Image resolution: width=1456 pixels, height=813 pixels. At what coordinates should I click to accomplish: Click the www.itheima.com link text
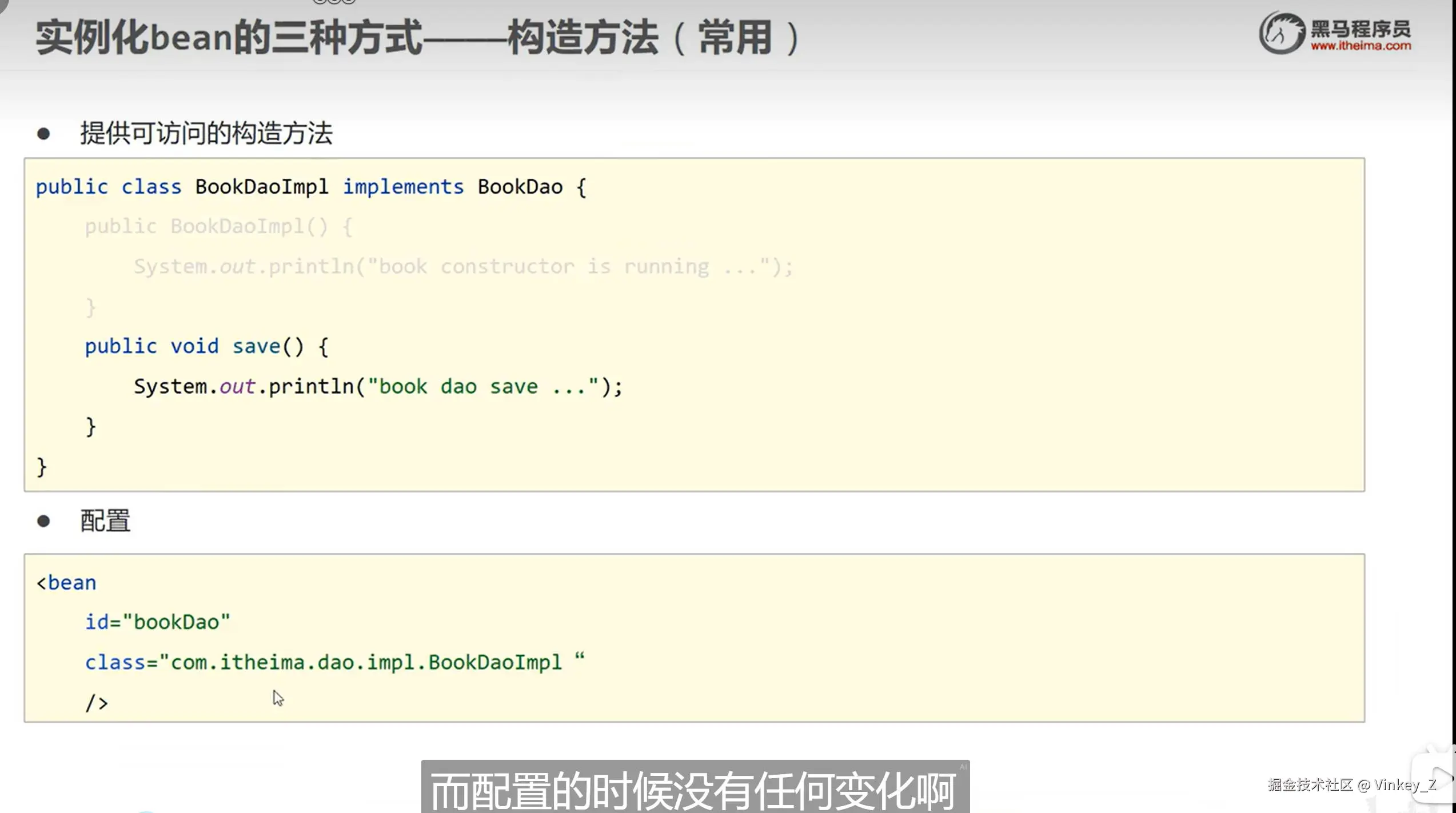(x=1360, y=46)
